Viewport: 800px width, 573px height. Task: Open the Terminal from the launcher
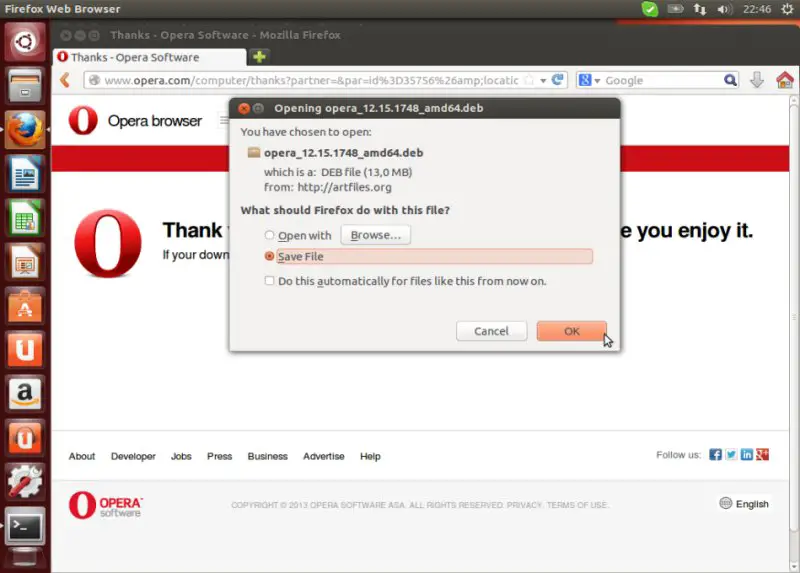pyautogui.click(x=24, y=526)
